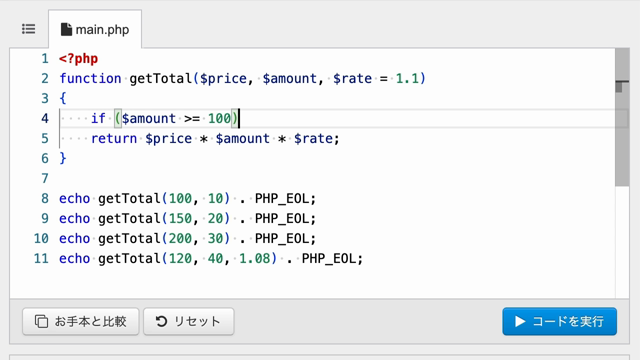Click the 1.08 value on line 11

(x=254, y=258)
